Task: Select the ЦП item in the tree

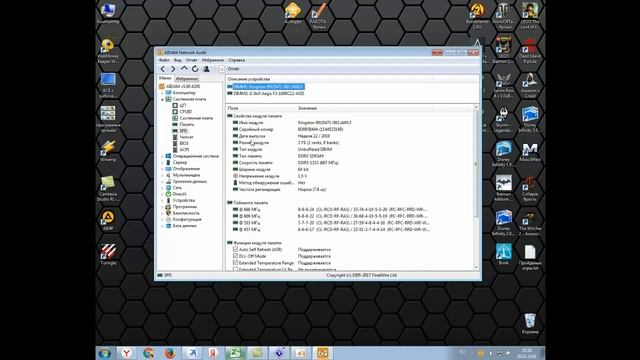Action: 179,105
